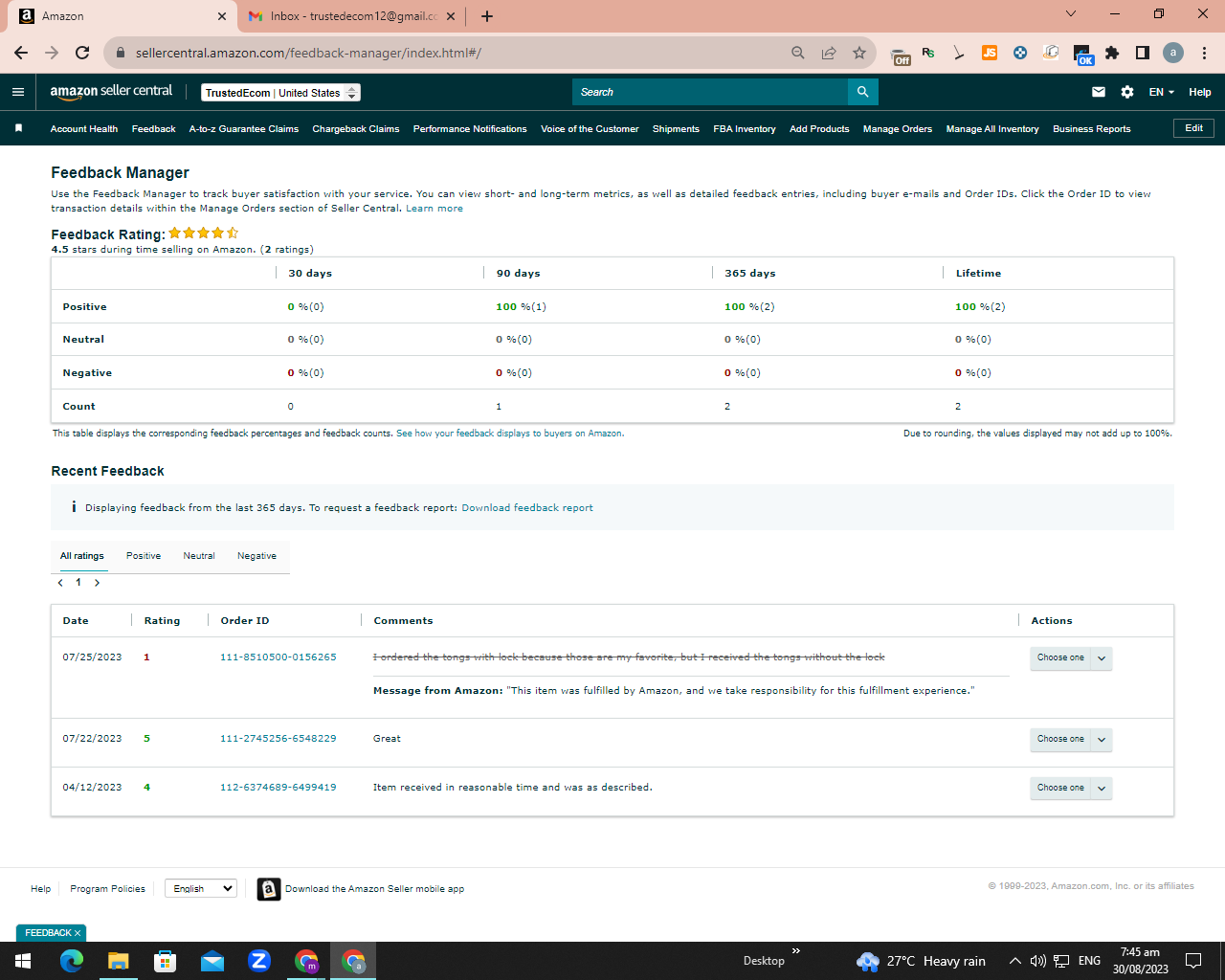The image size is (1225, 980).
Task: Open Chargeback Claims menu item
Action: coord(356,129)
